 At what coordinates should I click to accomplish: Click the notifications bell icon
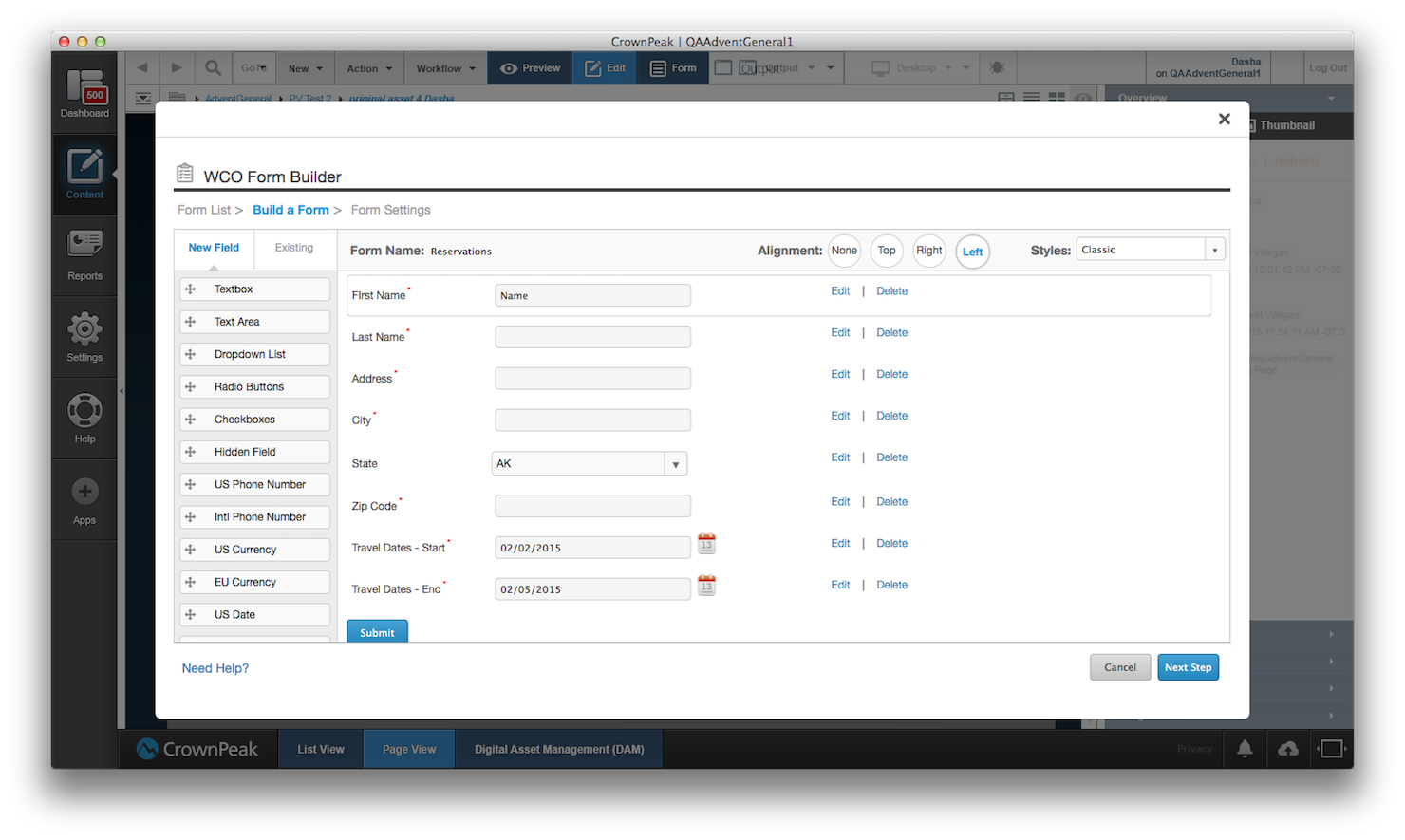tap(1245, 749)
